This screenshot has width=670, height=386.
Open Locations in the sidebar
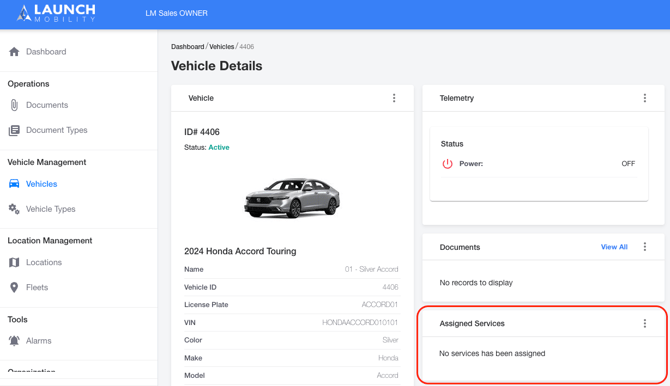(x=44, y=262)
